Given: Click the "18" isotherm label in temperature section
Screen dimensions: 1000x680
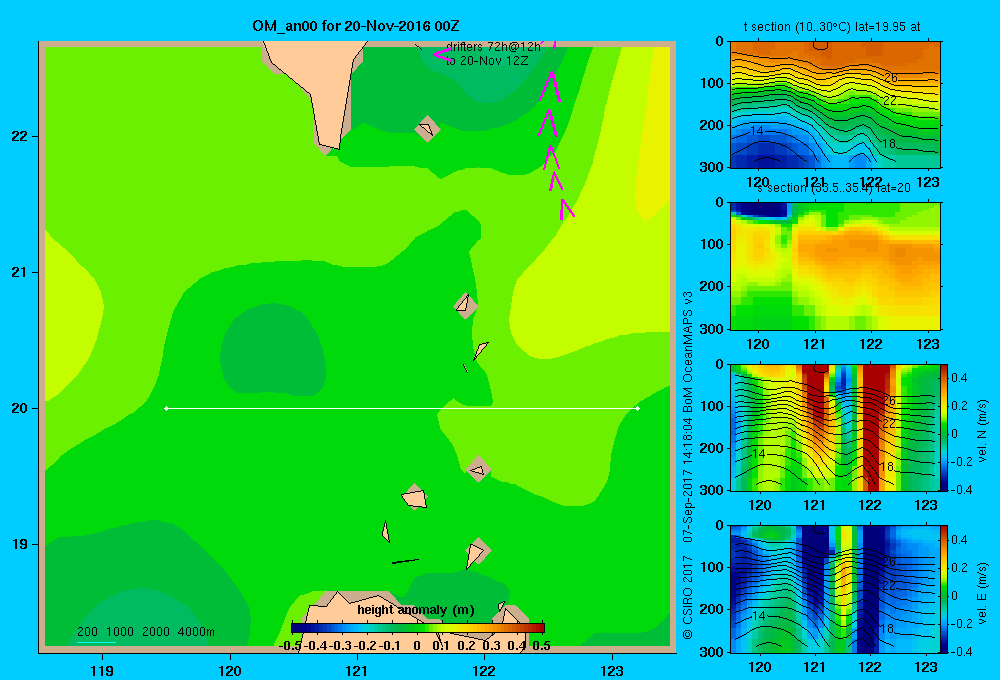Looking at the screenshot, I should coord(888,144).
